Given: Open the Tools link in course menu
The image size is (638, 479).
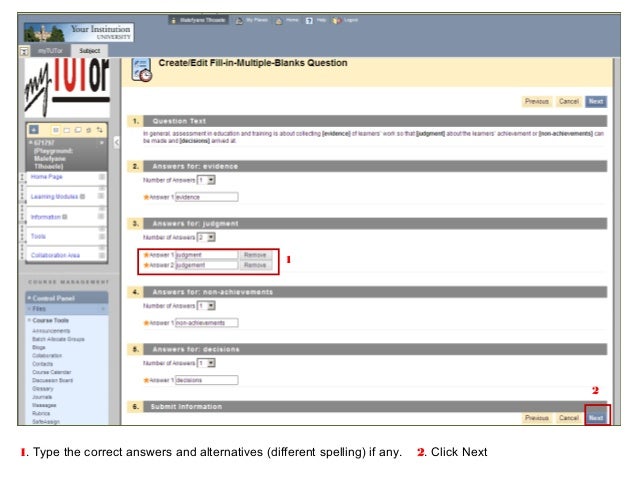Looking at the screenshot, I should [38, 236].
